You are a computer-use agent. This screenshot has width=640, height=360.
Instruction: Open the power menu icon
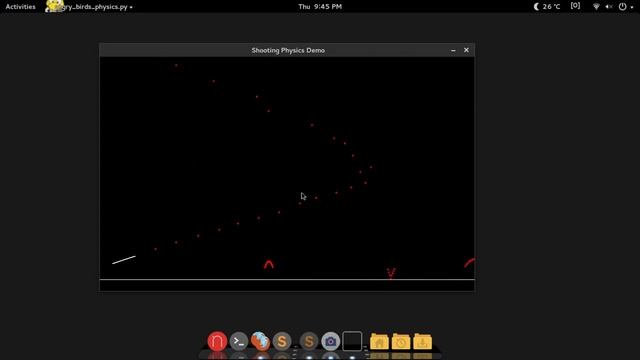point(622,7)
